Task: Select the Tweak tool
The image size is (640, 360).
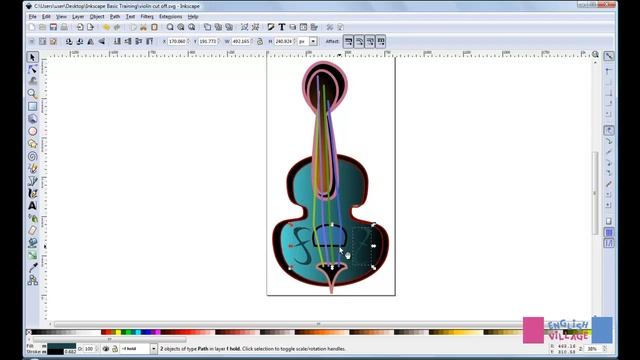Action: point(33,81)
